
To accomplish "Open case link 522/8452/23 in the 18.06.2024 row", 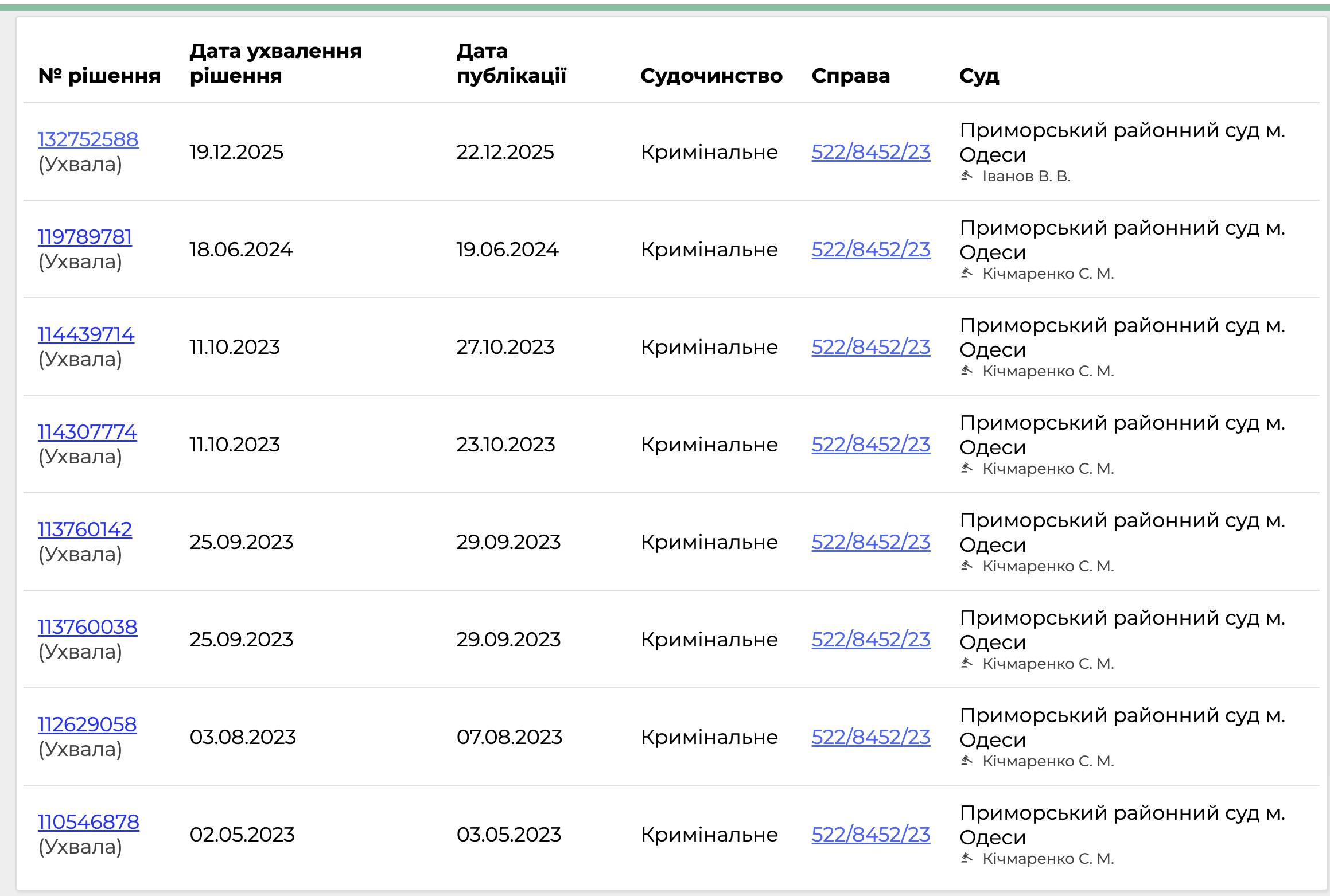I will 871,250.
